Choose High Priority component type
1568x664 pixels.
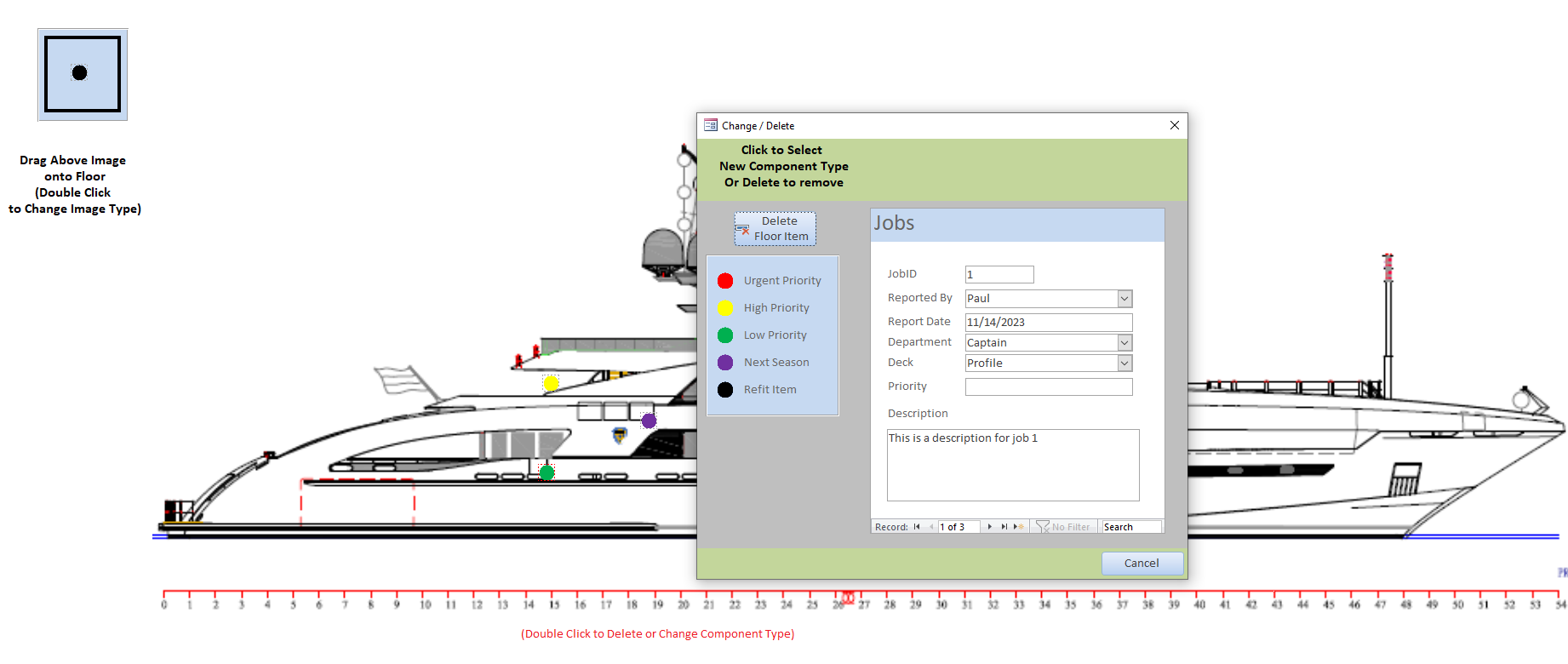(x=725, y=308)
